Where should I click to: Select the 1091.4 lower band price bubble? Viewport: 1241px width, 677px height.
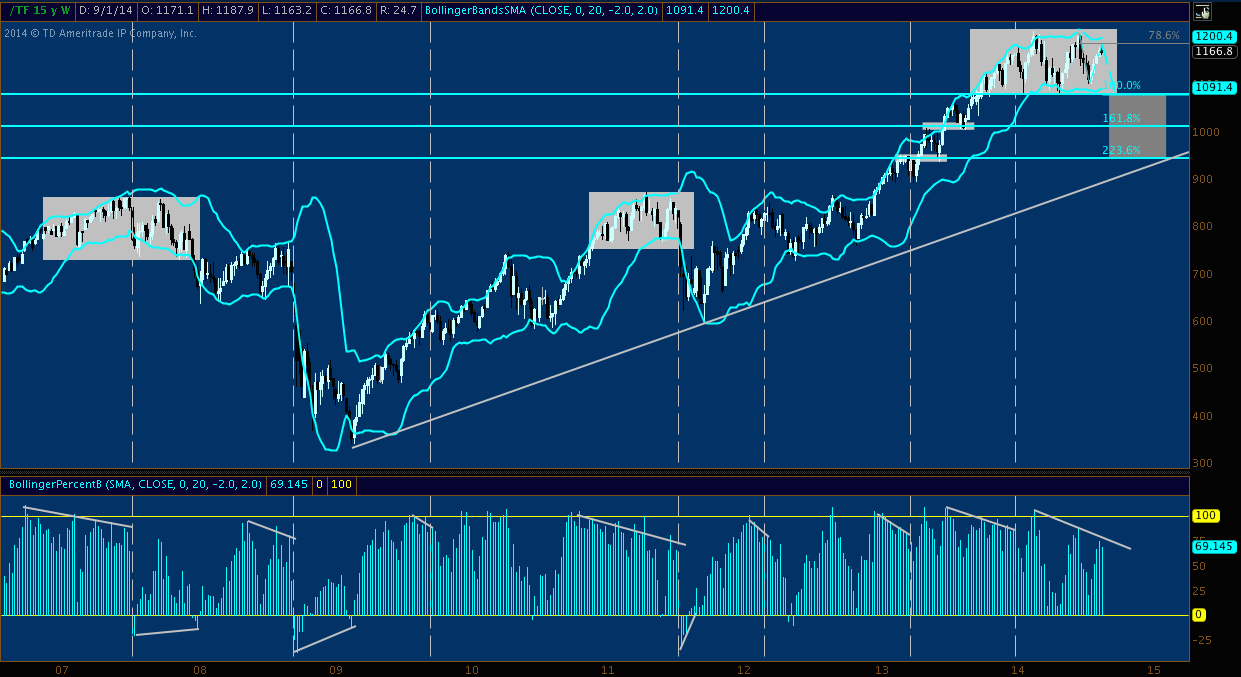click(x=1215, y=88)
